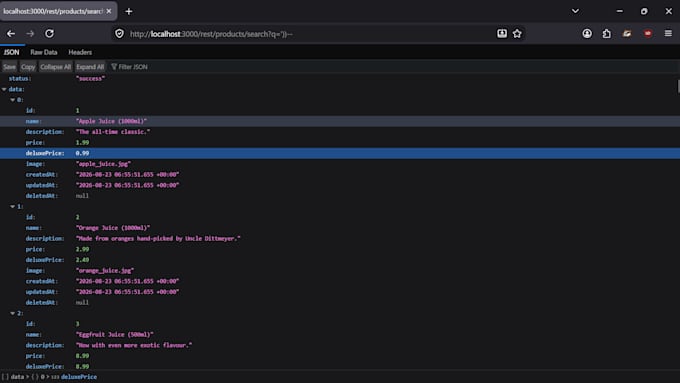680x383 pixels.
Task: Open a new browser tab
Action: (129, 11)
